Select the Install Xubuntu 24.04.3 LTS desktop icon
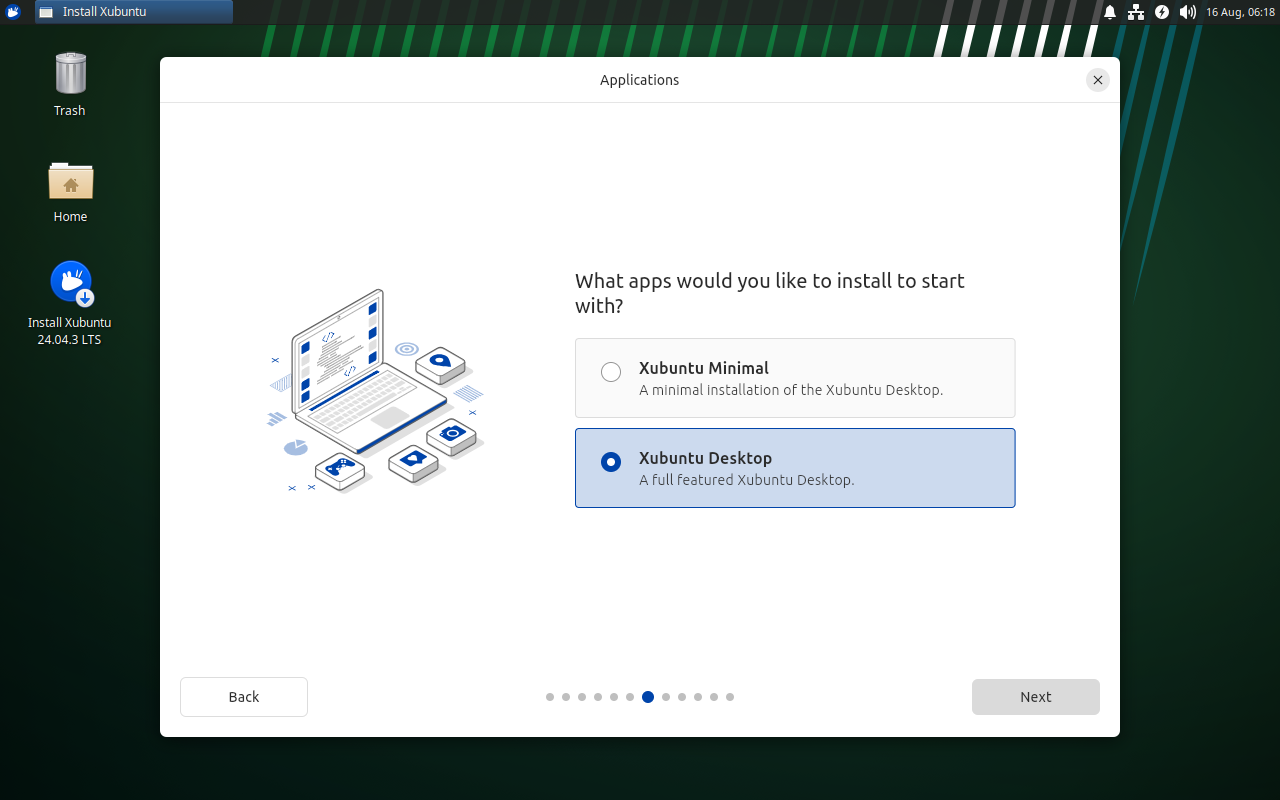The height and width of the screenshot is (800, 1280). coord(70,285)
